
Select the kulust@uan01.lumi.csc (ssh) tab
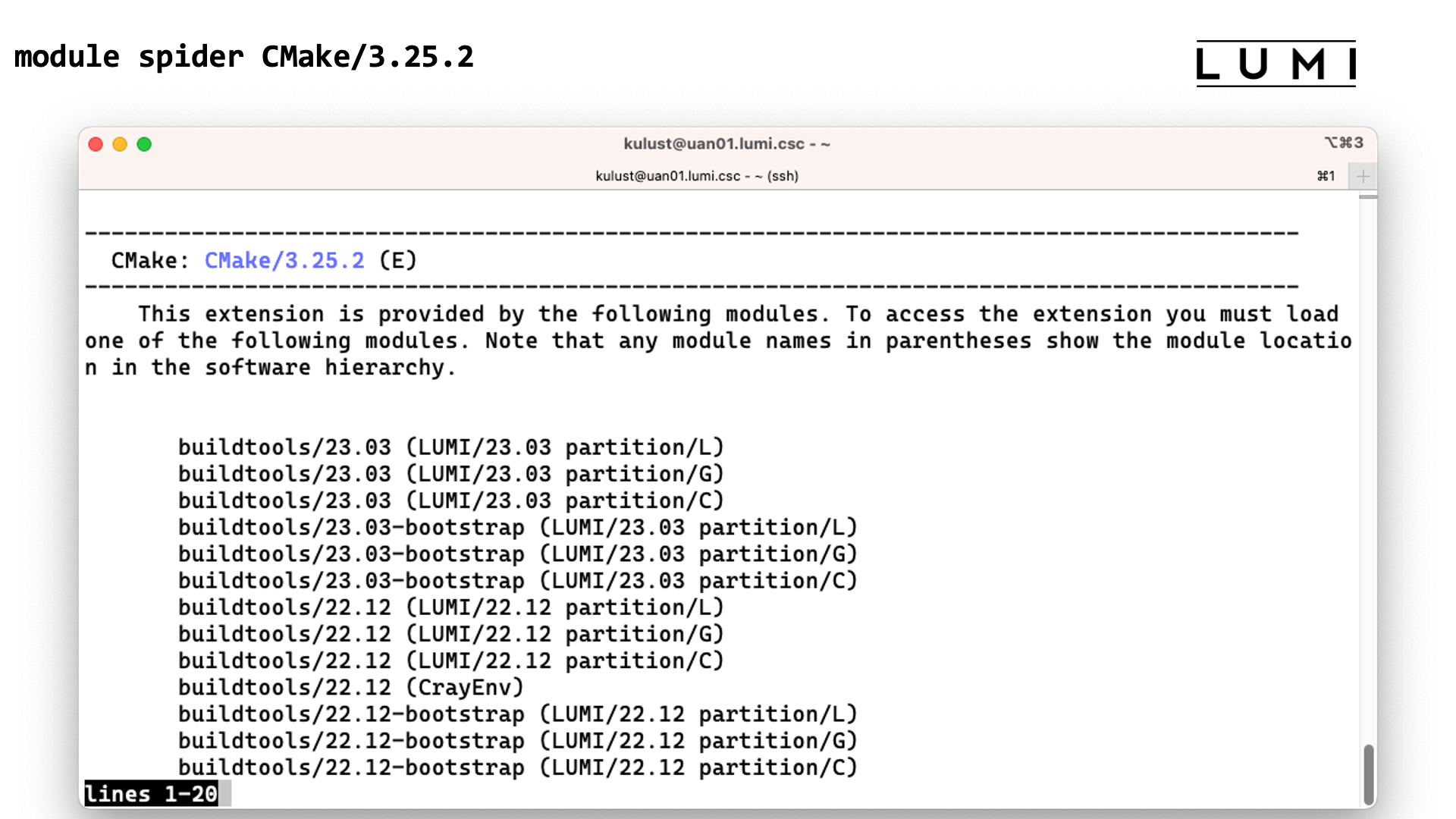(x=697, y=176)
